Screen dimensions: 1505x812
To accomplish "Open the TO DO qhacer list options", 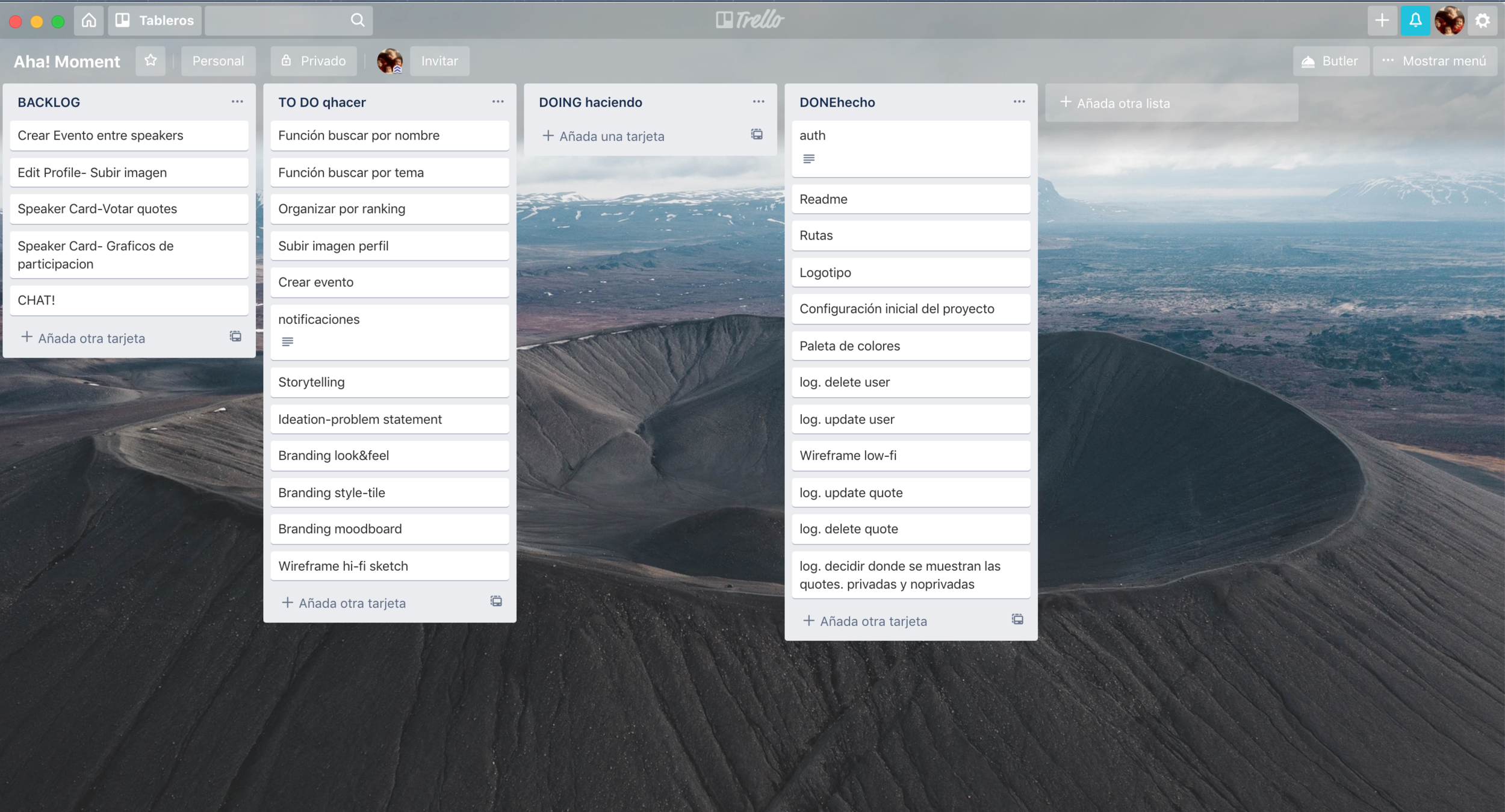I will tap(498, 102).
